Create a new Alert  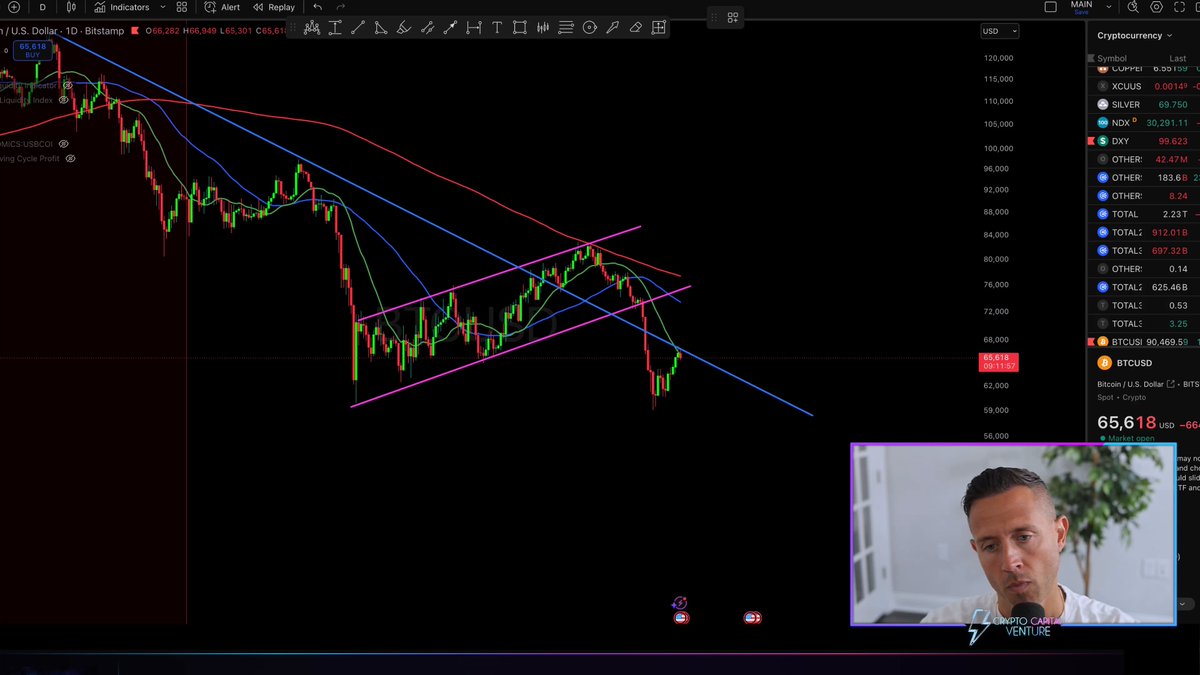pyautogui.click(x=222, y=7)
